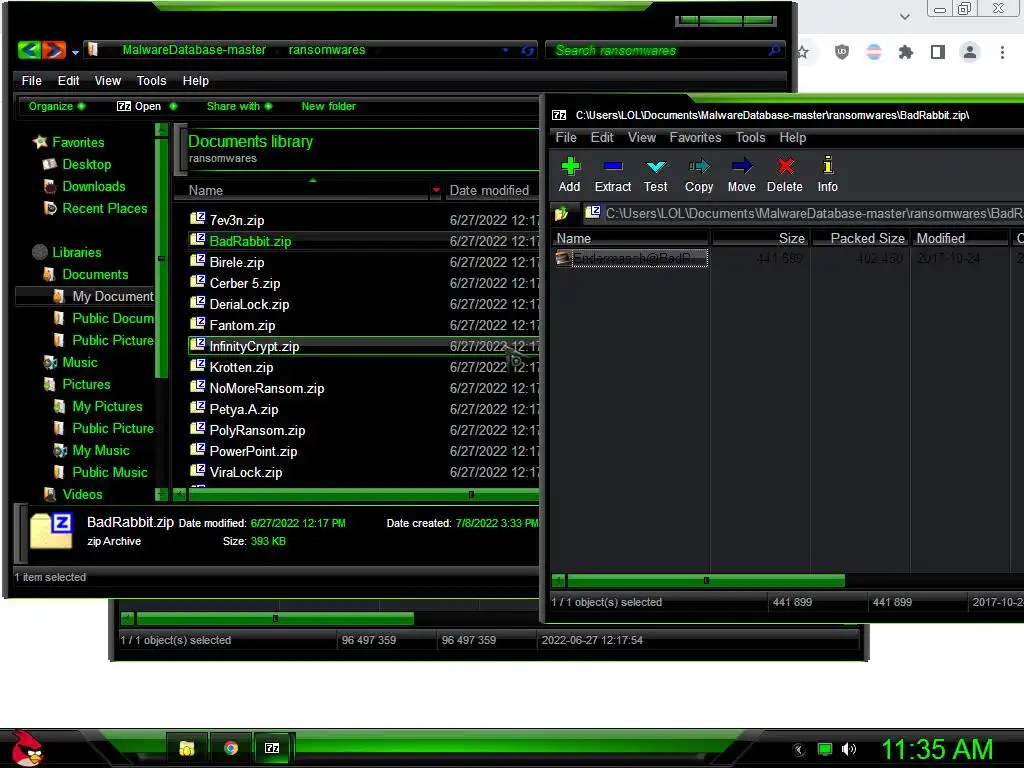Sort 7-Zip list by Packed Size
This screenshot has height=768, width=1024.
861,238
